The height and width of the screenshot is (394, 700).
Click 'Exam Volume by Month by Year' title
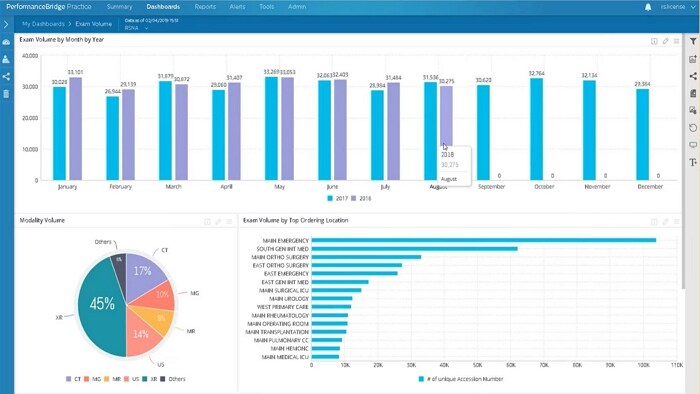point(62,40)
